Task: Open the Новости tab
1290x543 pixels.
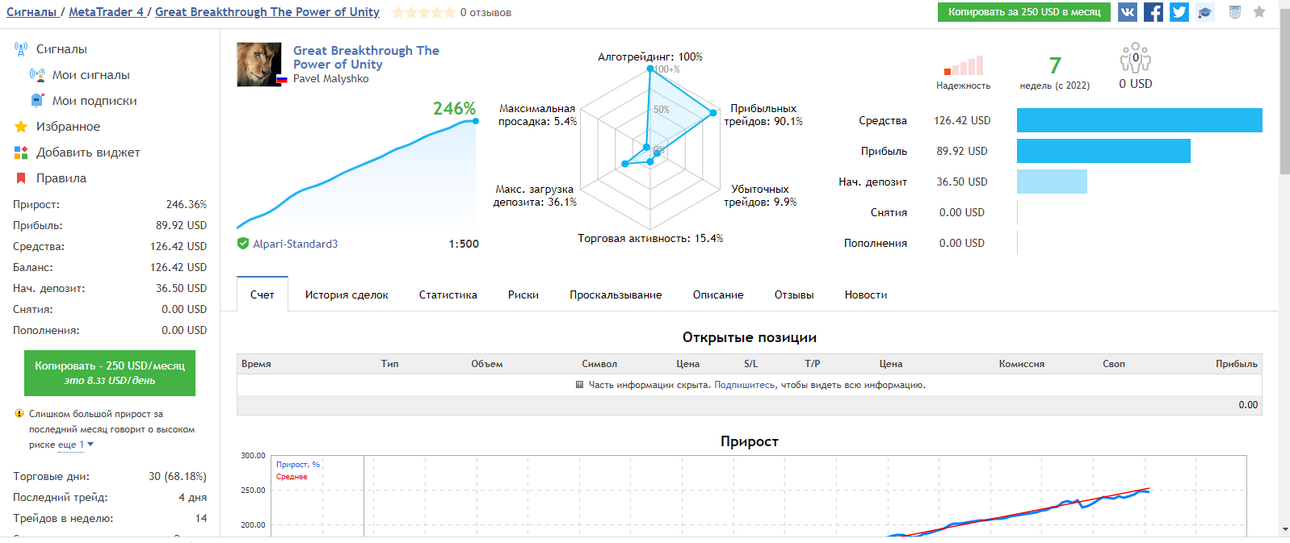Action: [866, 295]
